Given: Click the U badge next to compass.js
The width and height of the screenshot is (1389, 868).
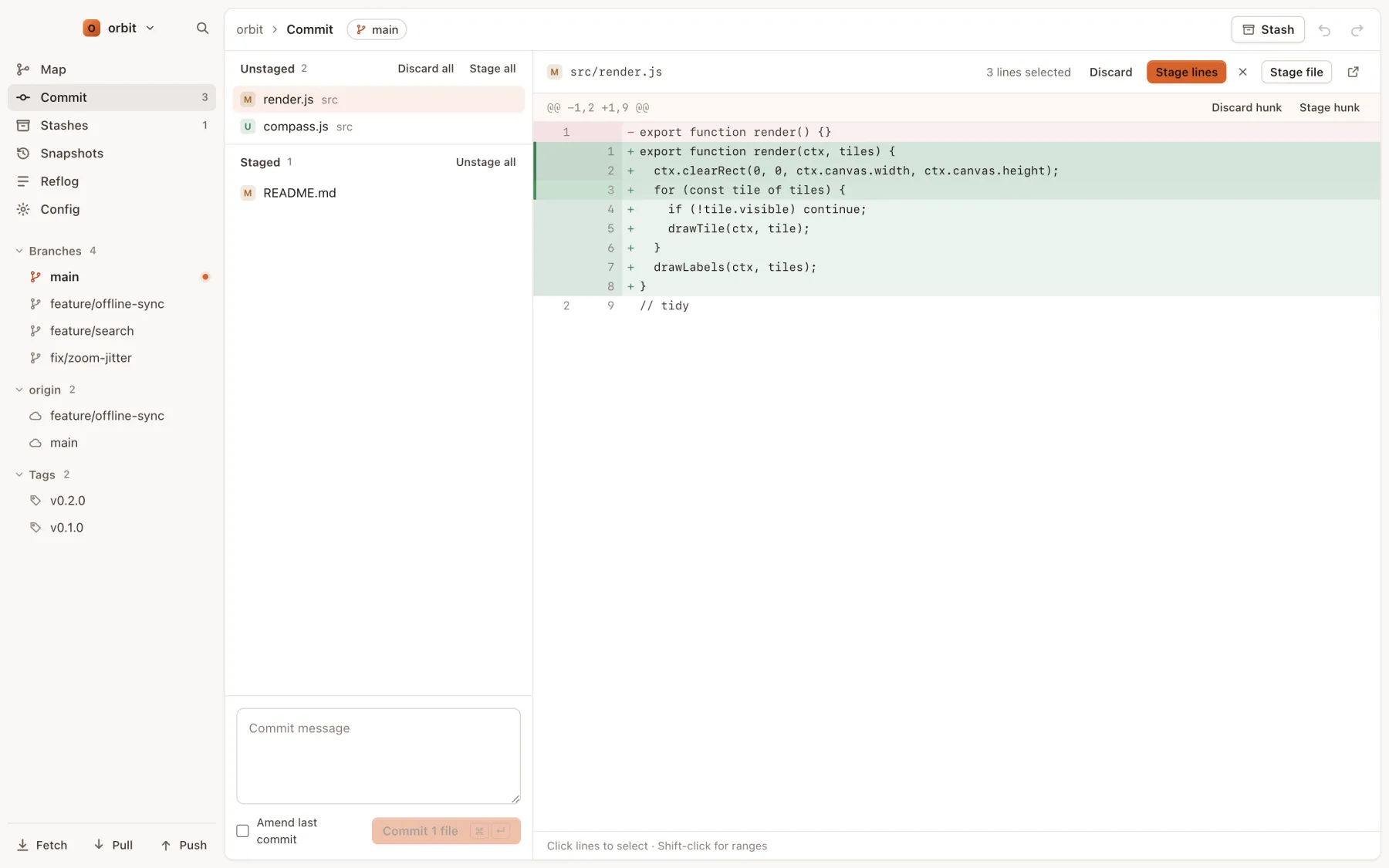Looking at the screenshot, I should [x=248, y=127].
